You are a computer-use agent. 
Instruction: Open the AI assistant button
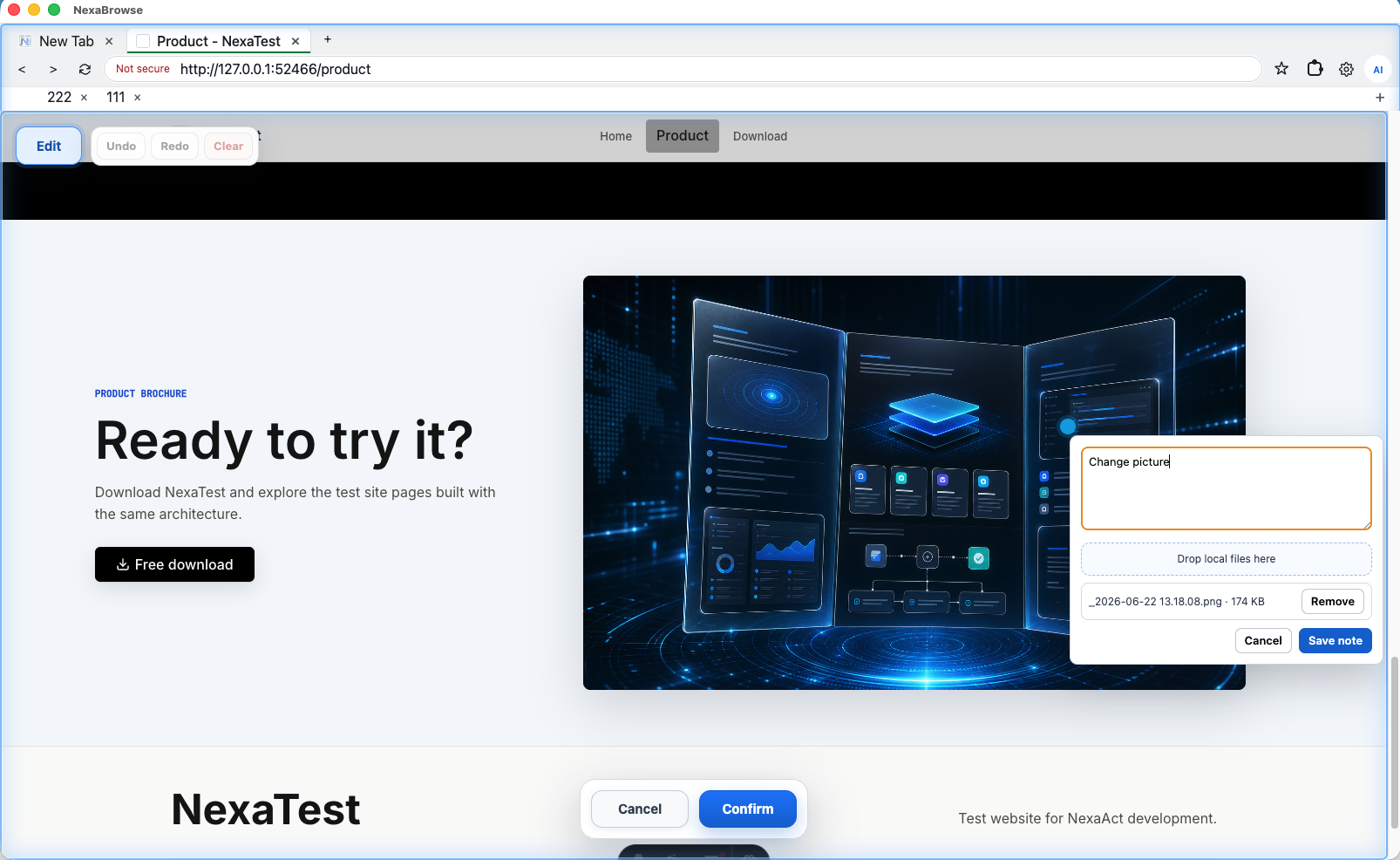pos(1378,70)
